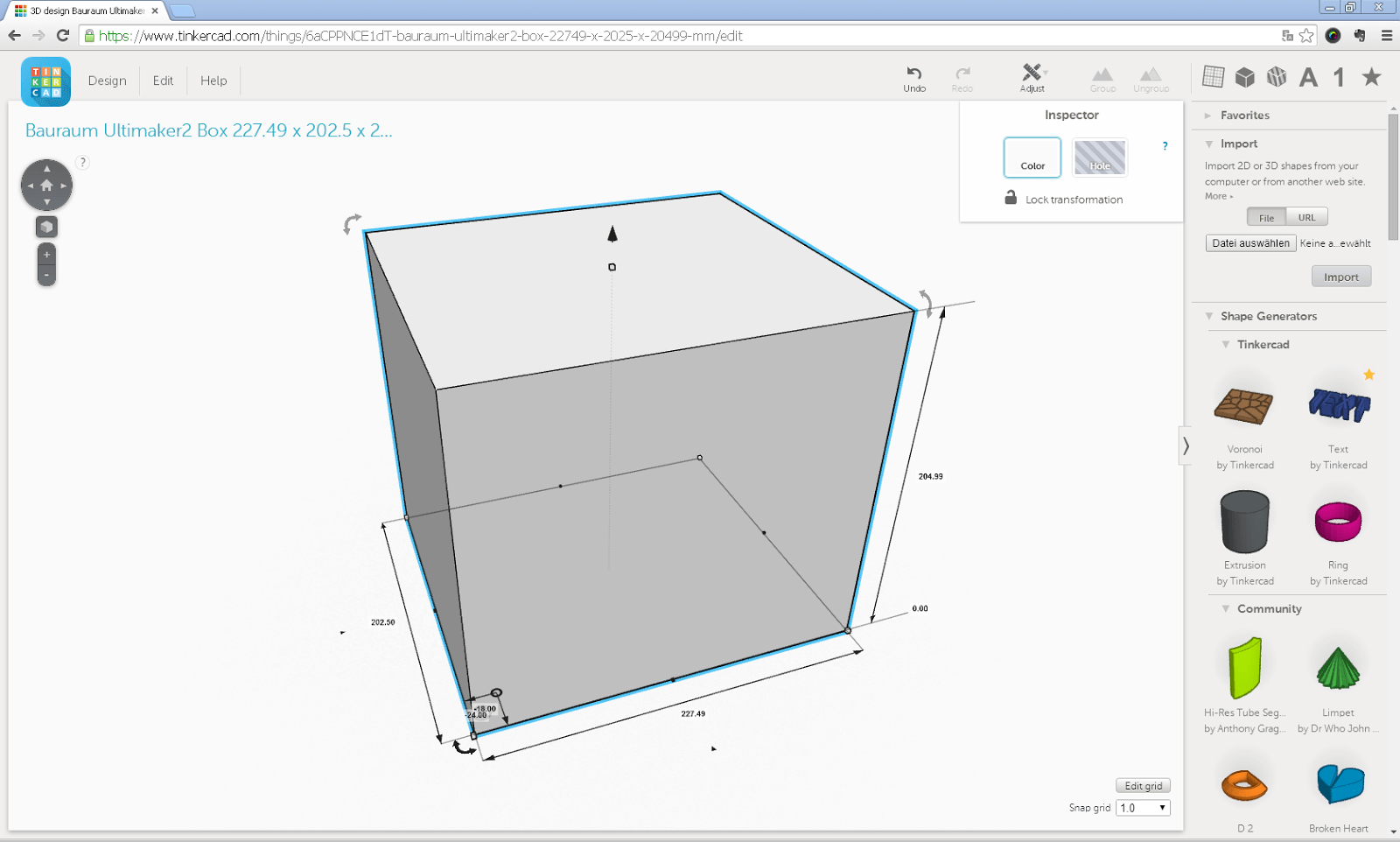Click the Undo icon in the toolbar
Viewport: 1400px width, 842px height.
pyautogui.click(x=913, y=74)
